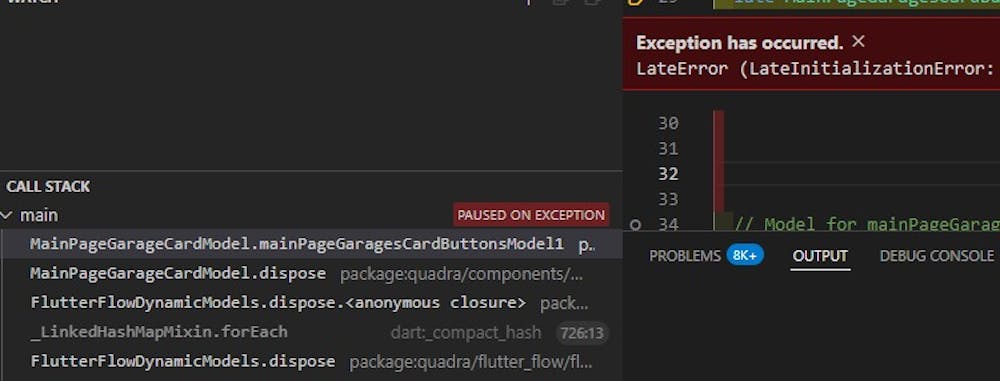The image size is (1000, 381).
Task: Toggle the breakpoint circle beside line 34
Action: coord(635,225)
